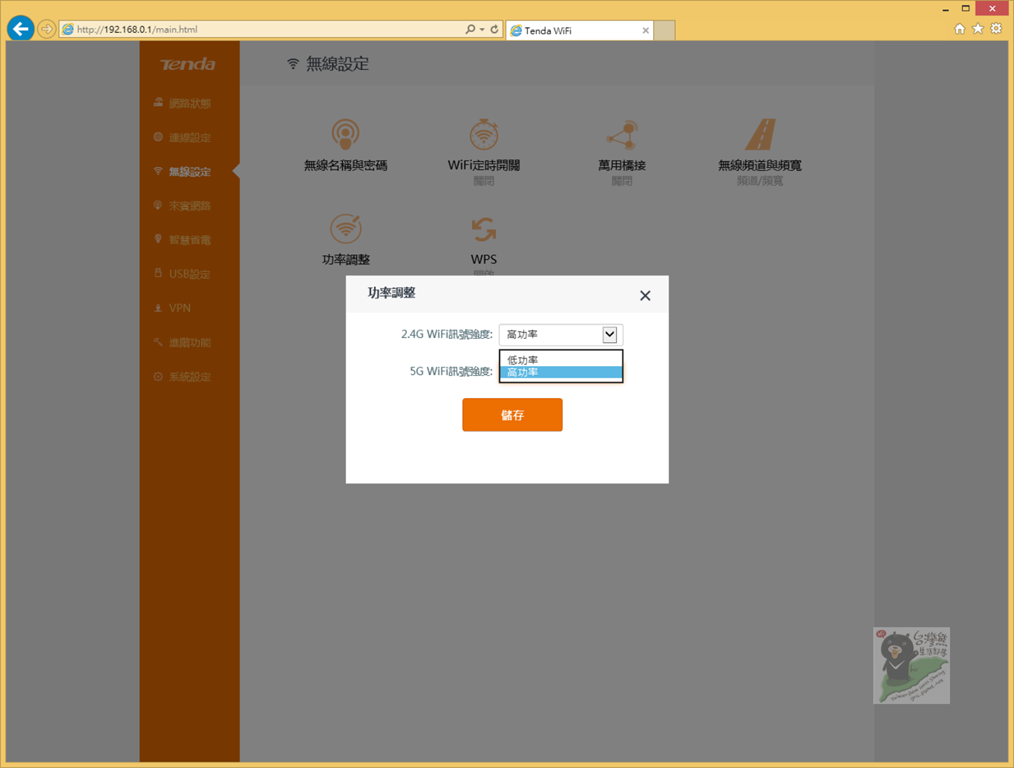
Task: Go to 連線設定 in the sidebar
Action: tap(189, 137)
